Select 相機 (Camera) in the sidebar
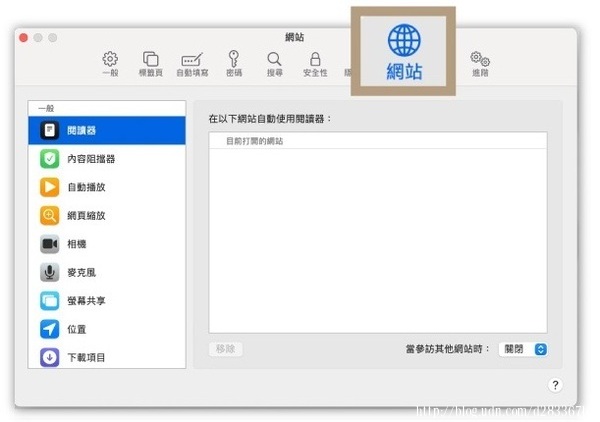600x422 pixels. pyautogui.click(x=107, y=244)
